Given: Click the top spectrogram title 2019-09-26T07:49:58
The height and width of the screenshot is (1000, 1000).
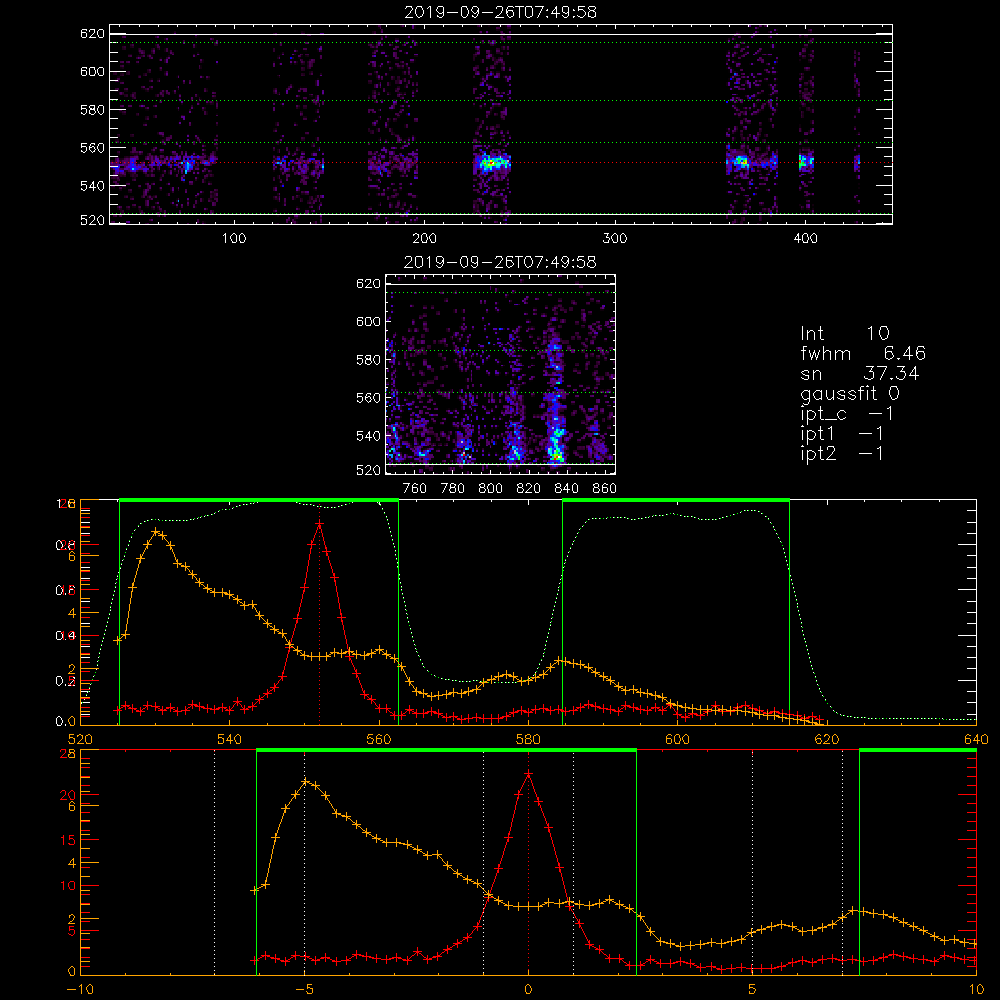Looking at the screenshot, I should (500, 12).
